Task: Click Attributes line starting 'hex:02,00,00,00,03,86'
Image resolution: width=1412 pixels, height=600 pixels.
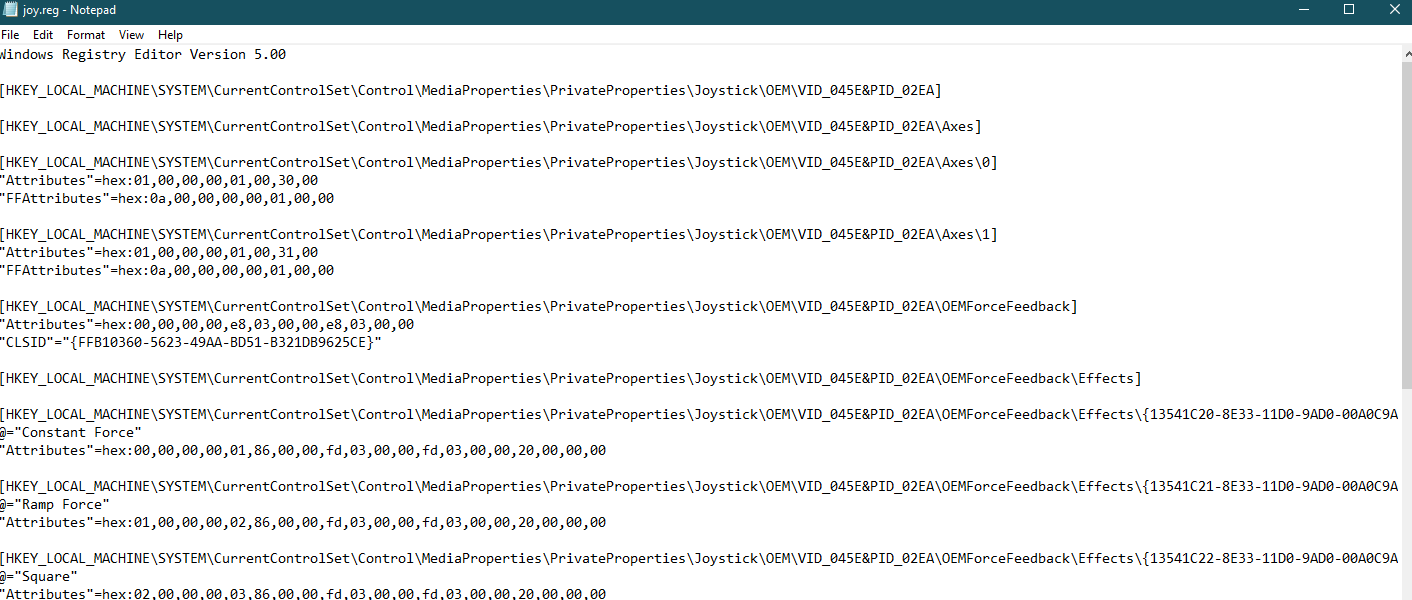Action: (x=303, y=593)
